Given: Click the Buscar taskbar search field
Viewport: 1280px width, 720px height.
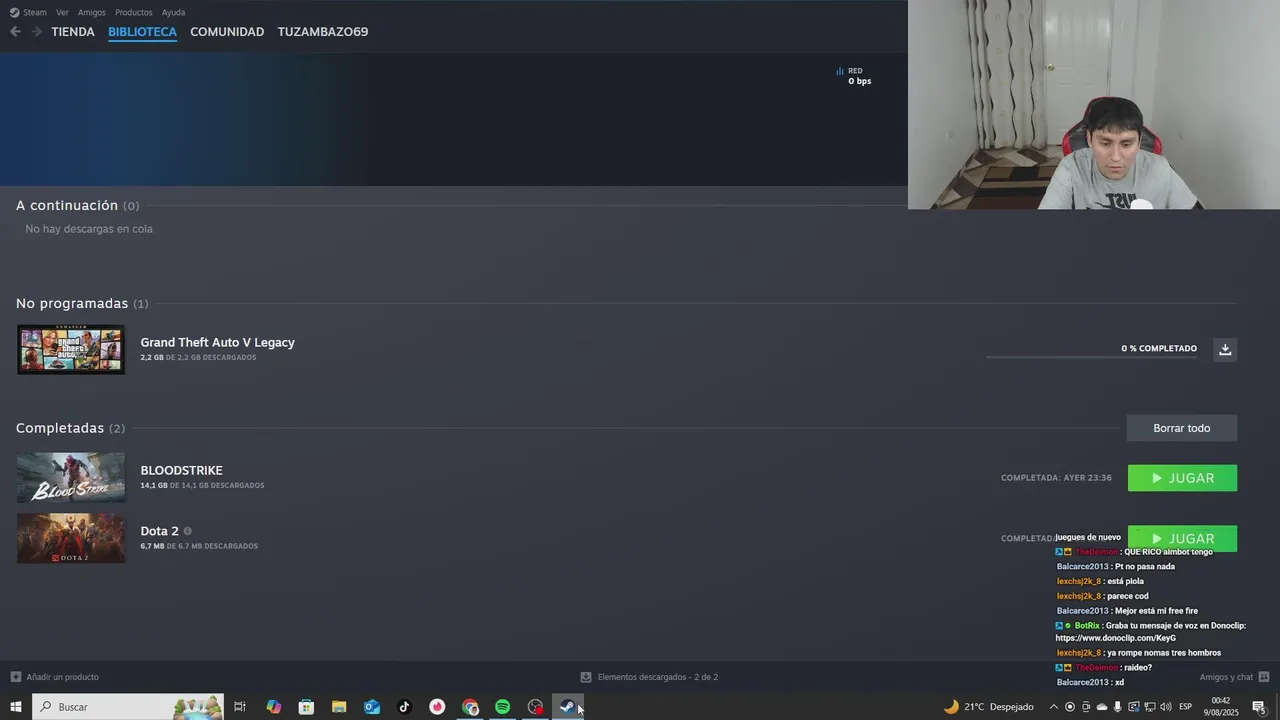Looking at the screenshot, I should click(x=128, y=707).
